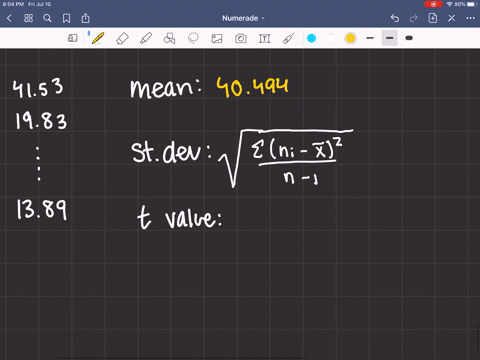
Task: Tap the status bar date Fri Jul 10
Action: (40, 4)
